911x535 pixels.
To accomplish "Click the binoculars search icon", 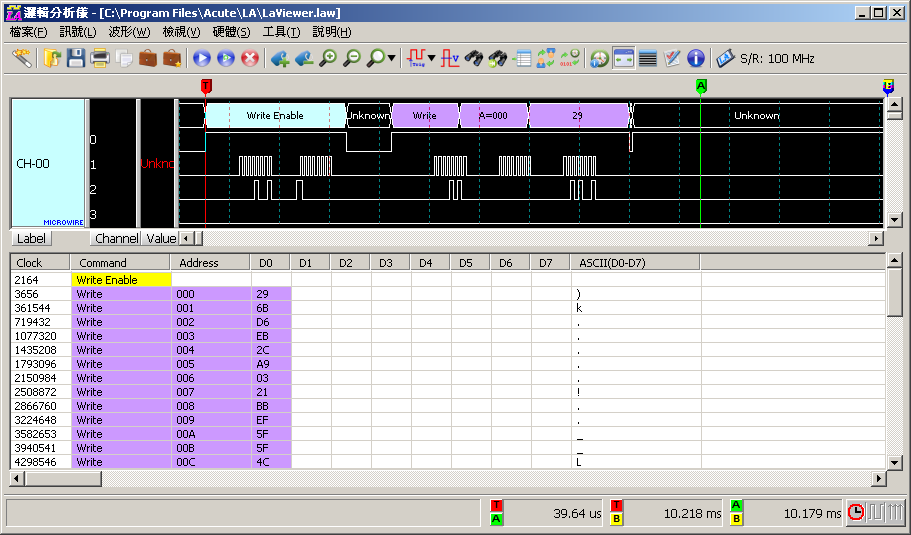I will 474,58.
